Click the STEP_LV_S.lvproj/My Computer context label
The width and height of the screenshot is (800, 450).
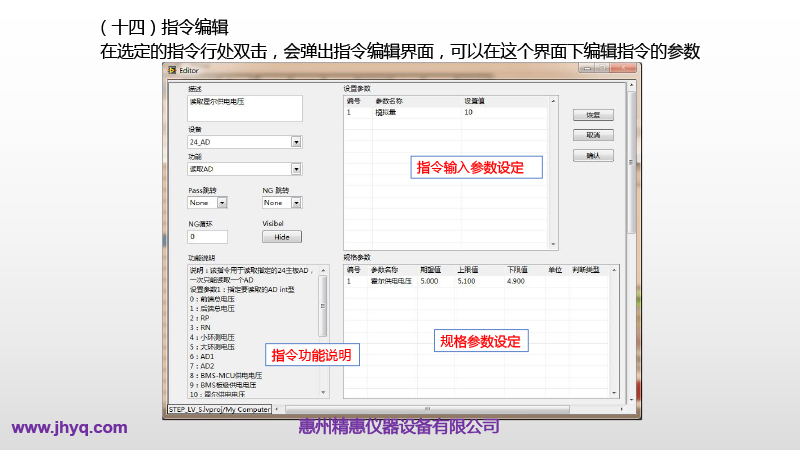pos(219,409)
